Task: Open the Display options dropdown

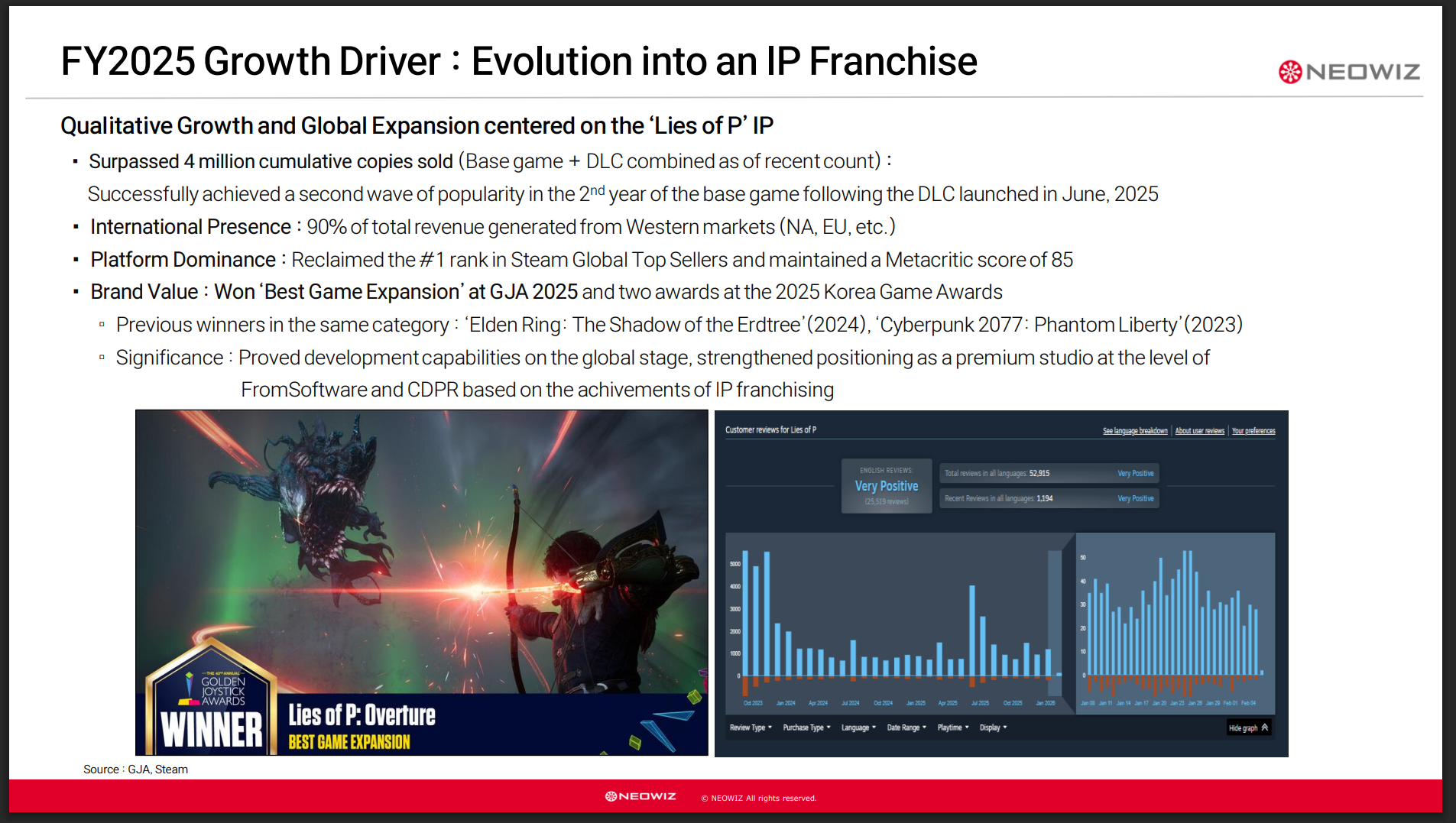Action: (993, 727)
